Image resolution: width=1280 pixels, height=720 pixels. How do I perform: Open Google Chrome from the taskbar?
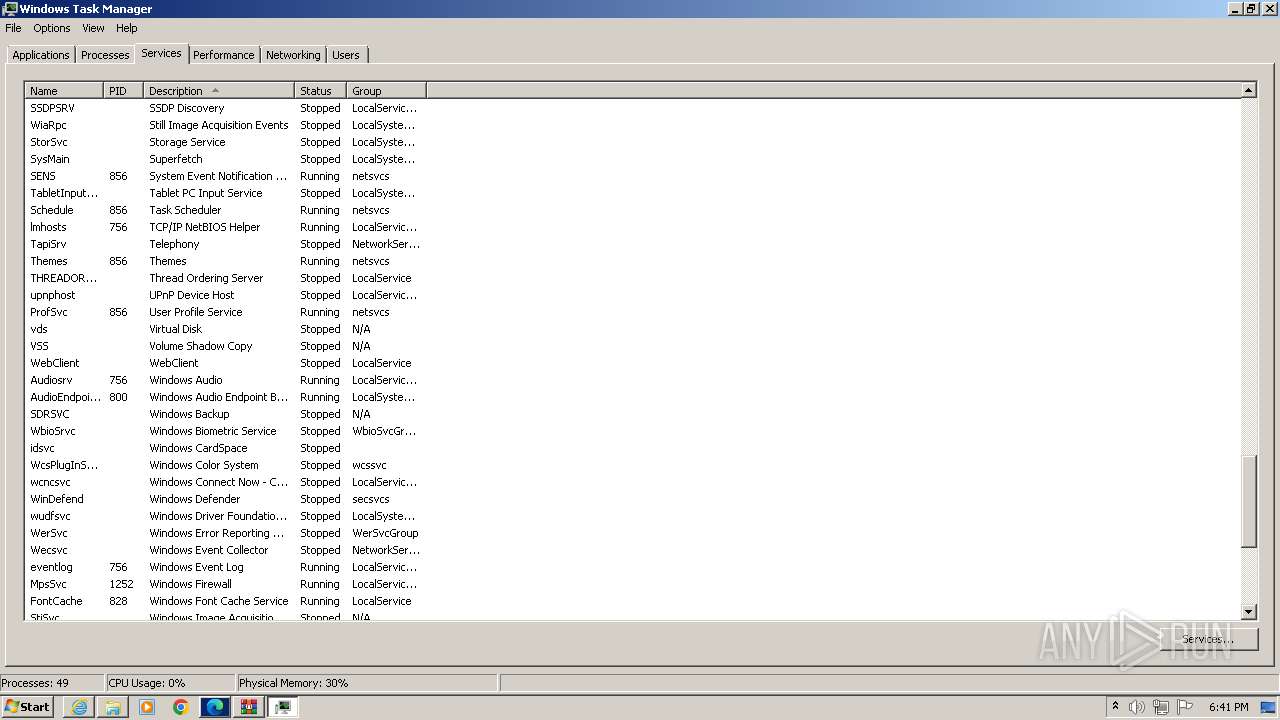click(x=181, y=707)
